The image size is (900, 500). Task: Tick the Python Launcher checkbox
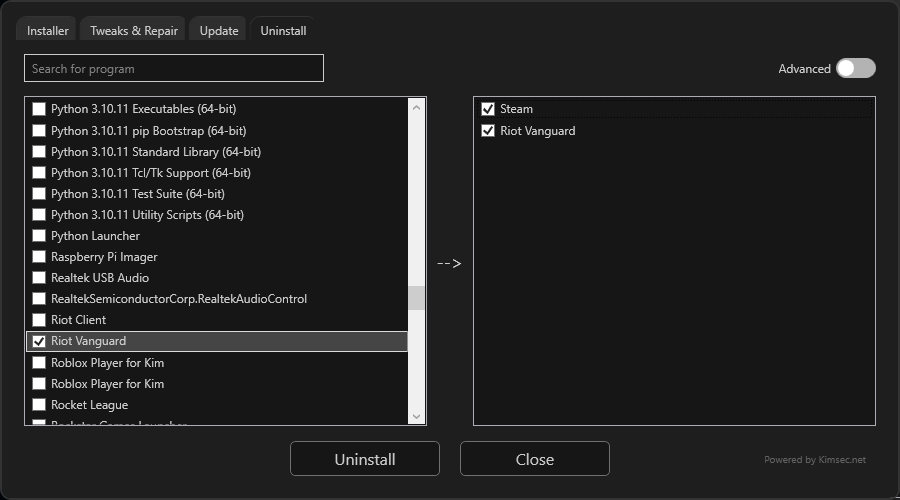coord(39,236)
